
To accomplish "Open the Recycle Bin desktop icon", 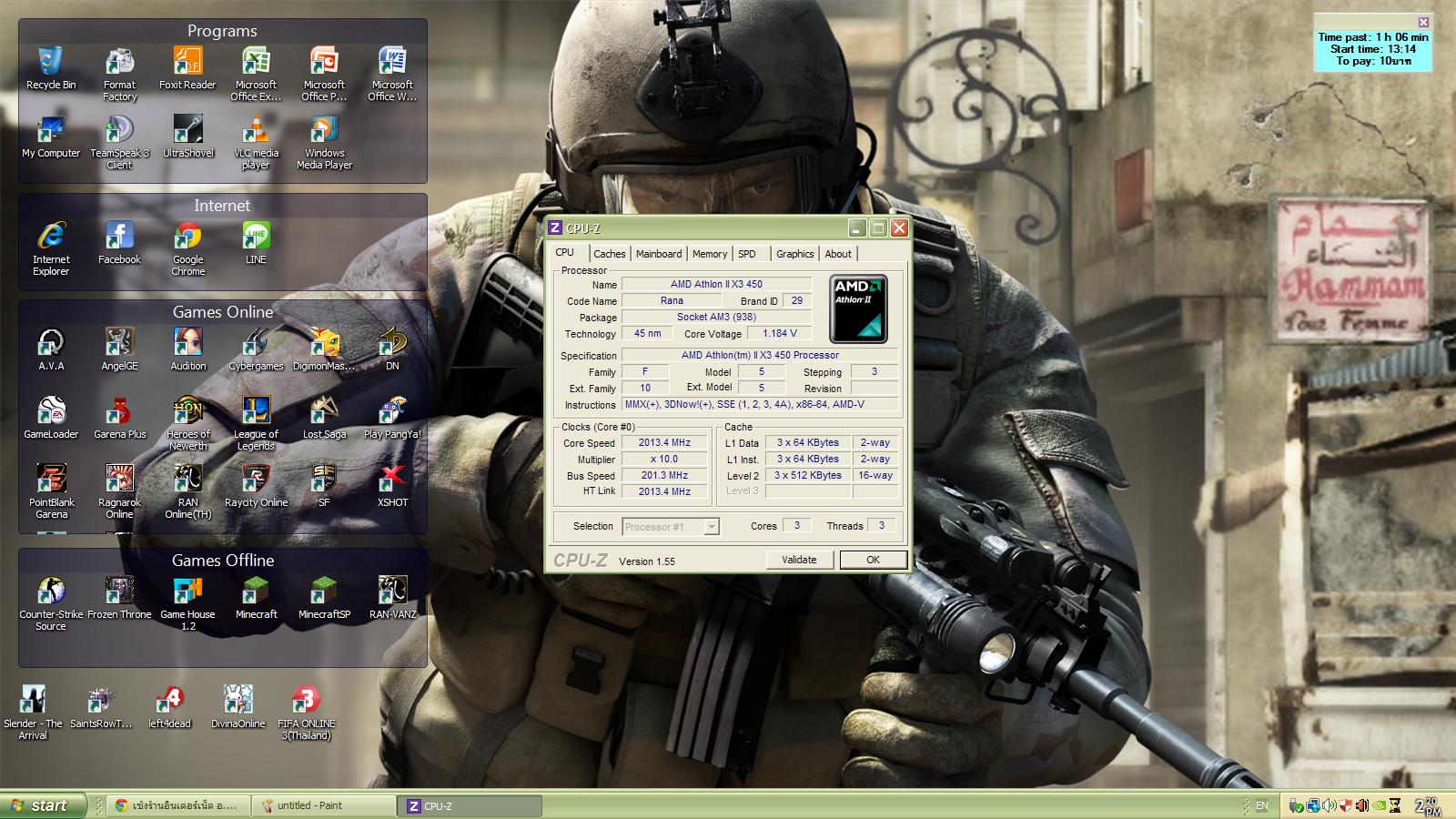I will click(x=51, y=68).
